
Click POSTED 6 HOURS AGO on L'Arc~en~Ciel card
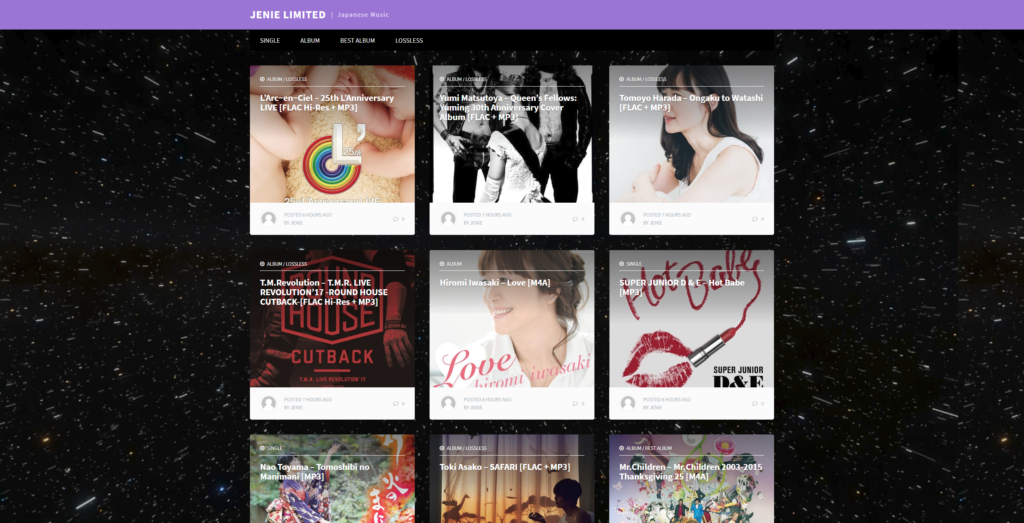(308, 215)
